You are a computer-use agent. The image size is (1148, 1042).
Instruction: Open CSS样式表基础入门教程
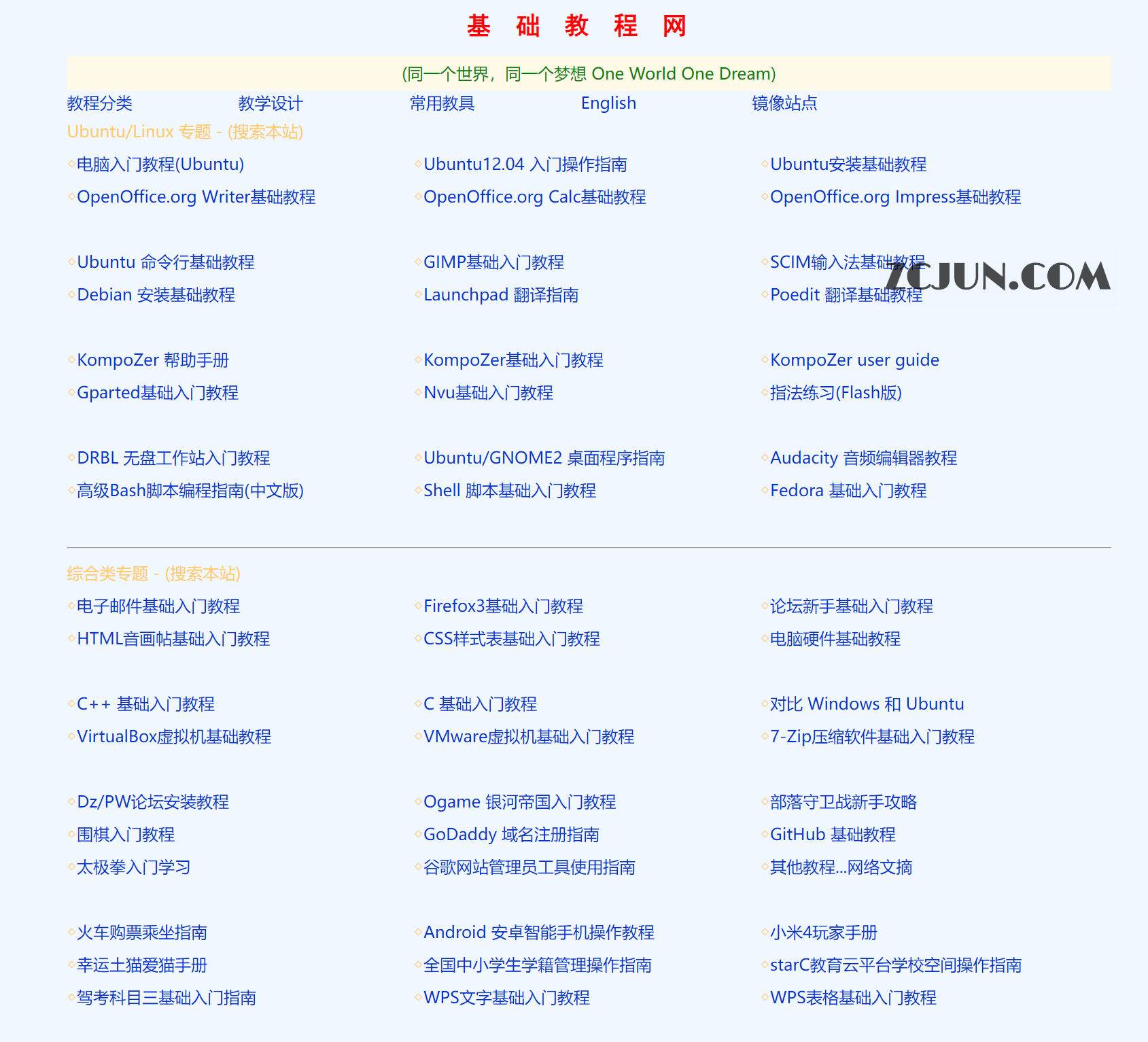(x=511, y=638)
